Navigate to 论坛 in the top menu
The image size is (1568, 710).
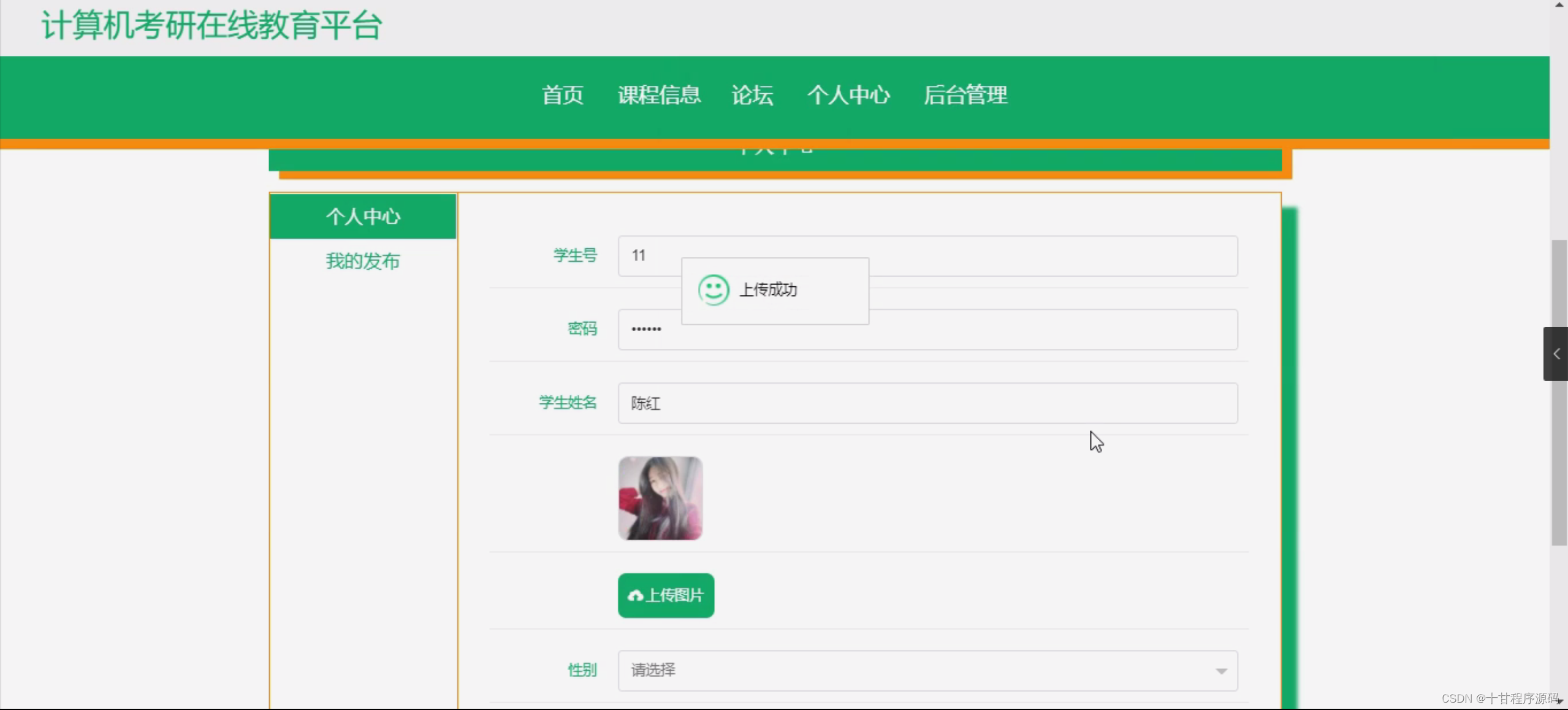click(752, 95)
